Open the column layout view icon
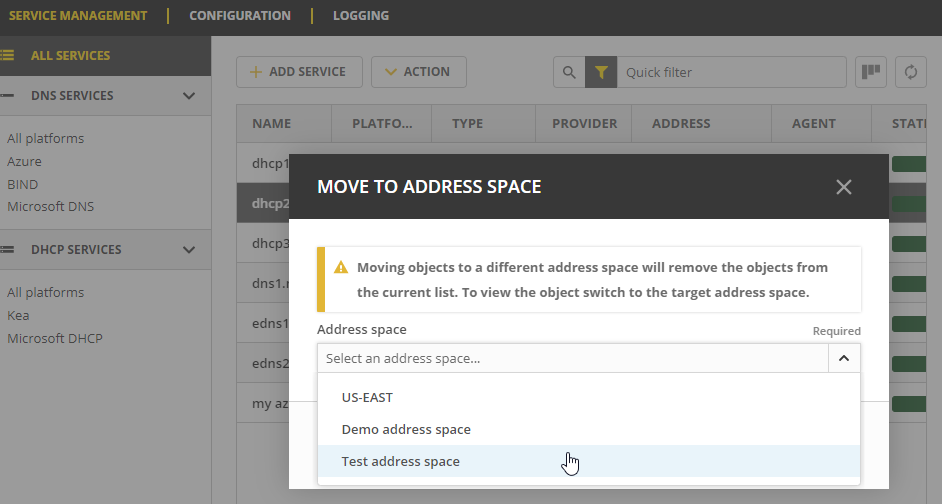 871,72
